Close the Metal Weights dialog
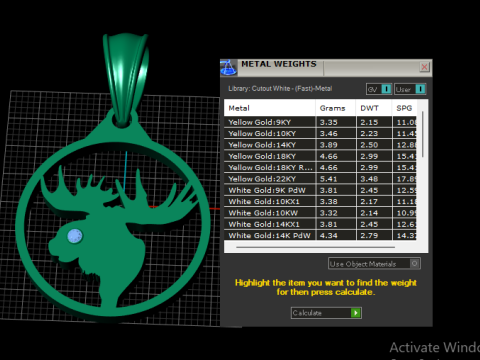480x360 pixels. [424, 67]
